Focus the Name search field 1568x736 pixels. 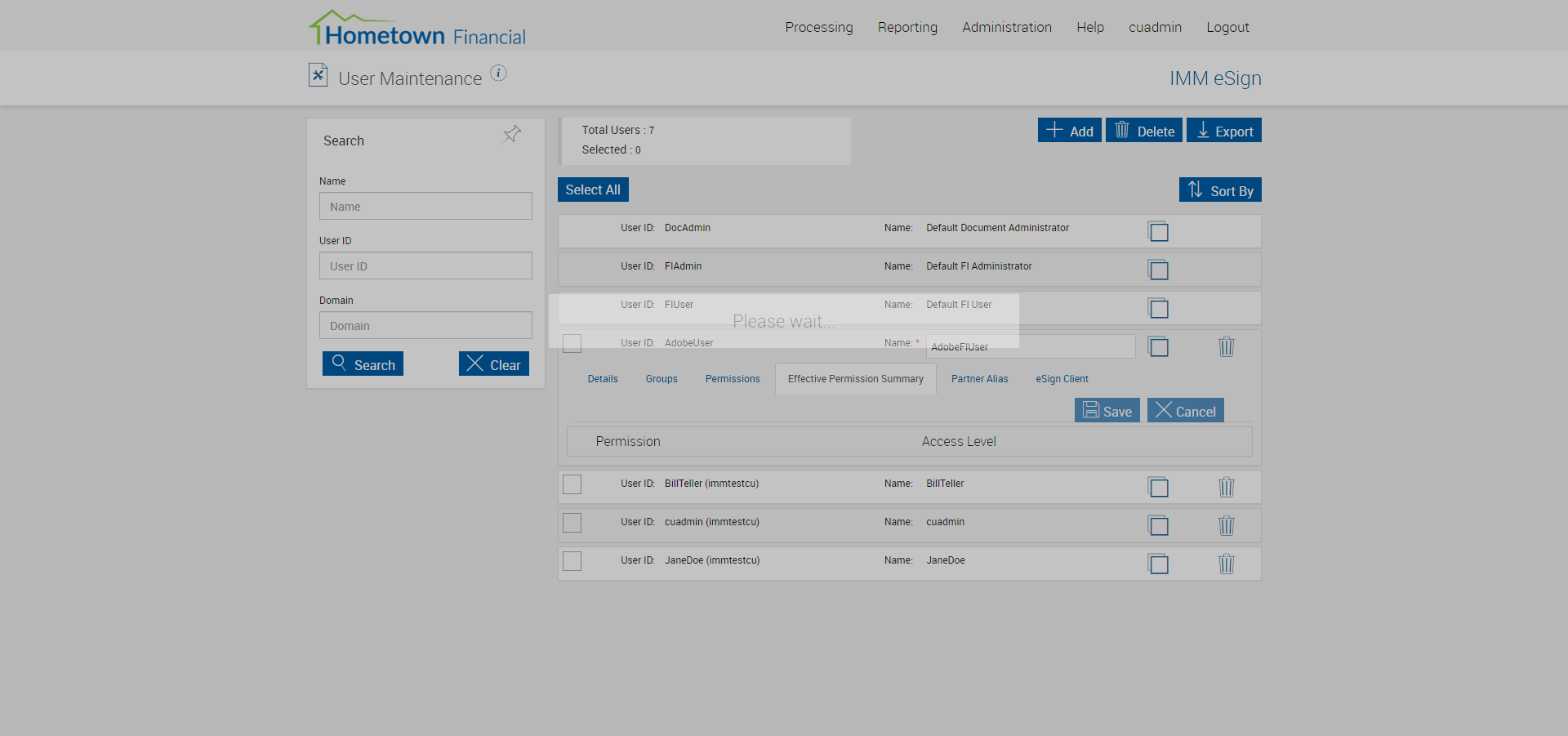(x=425, y=206)
